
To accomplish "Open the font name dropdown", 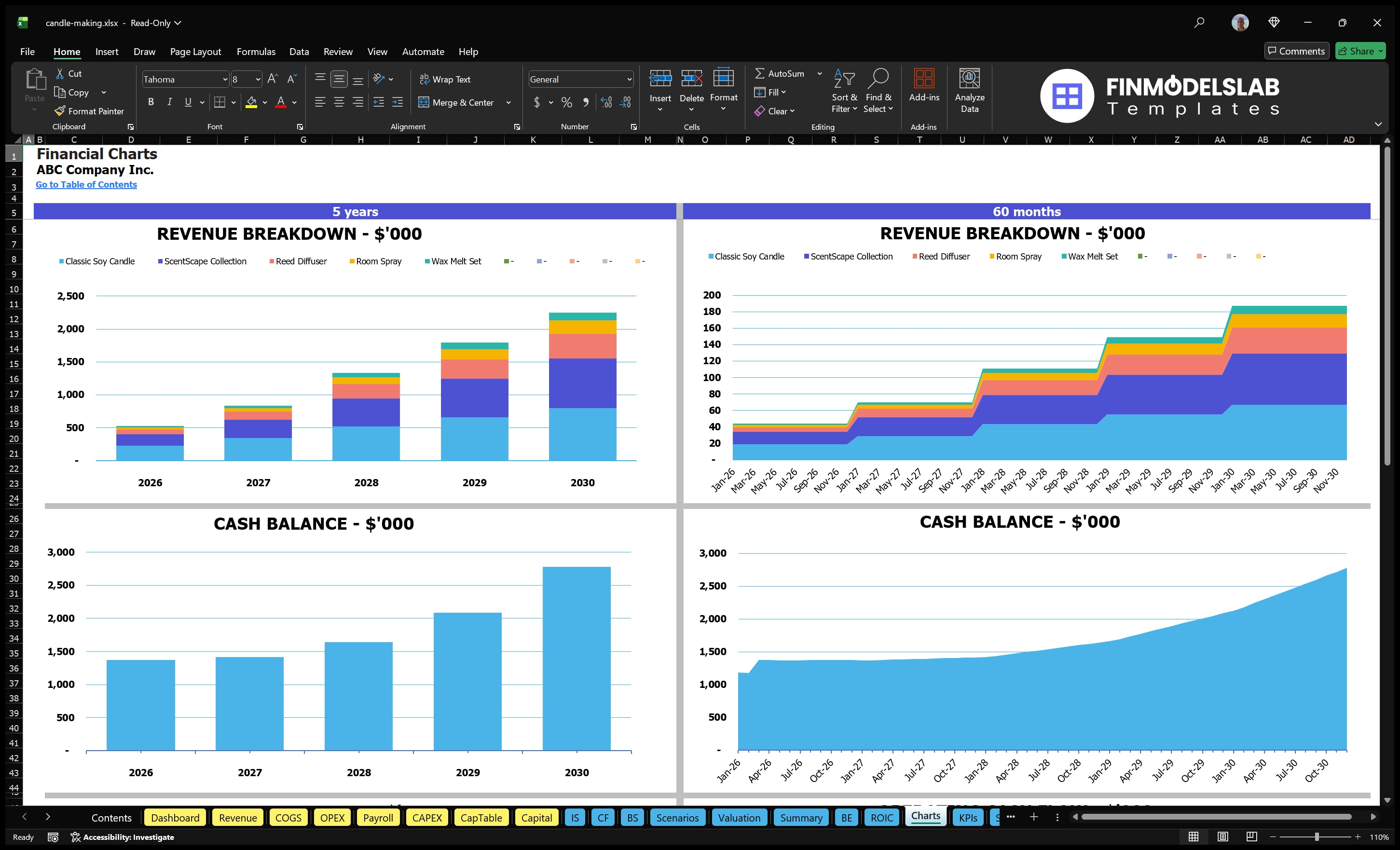I will pos(226,79).
